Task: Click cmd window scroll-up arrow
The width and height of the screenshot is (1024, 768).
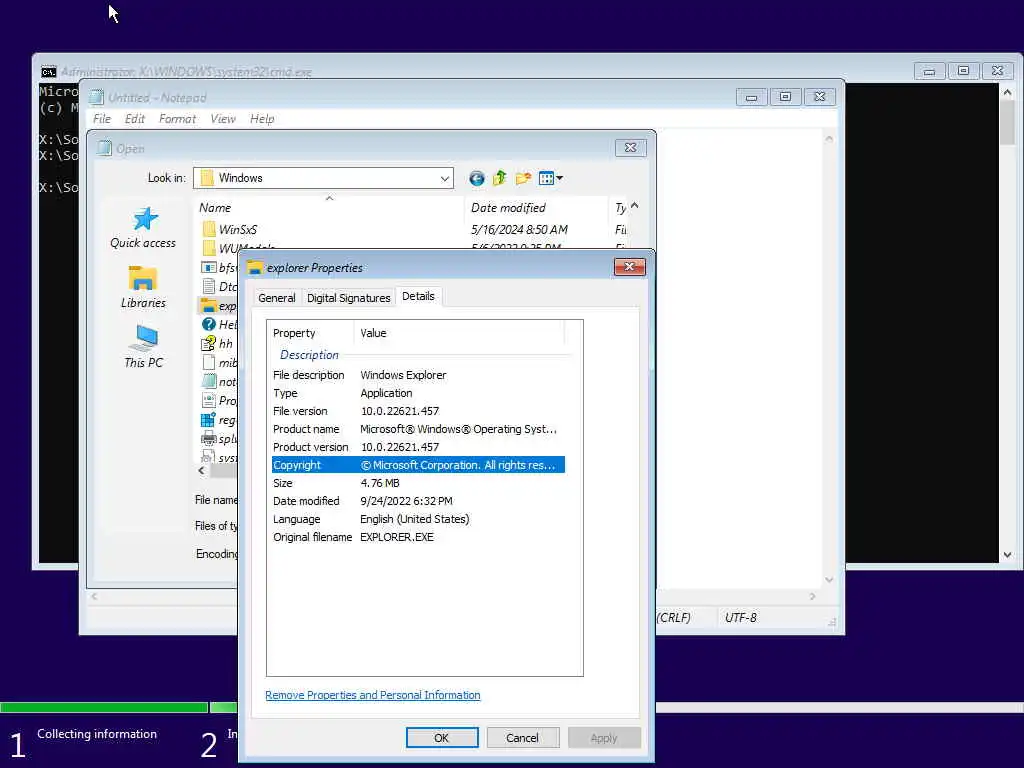Action: (1007, 92)
